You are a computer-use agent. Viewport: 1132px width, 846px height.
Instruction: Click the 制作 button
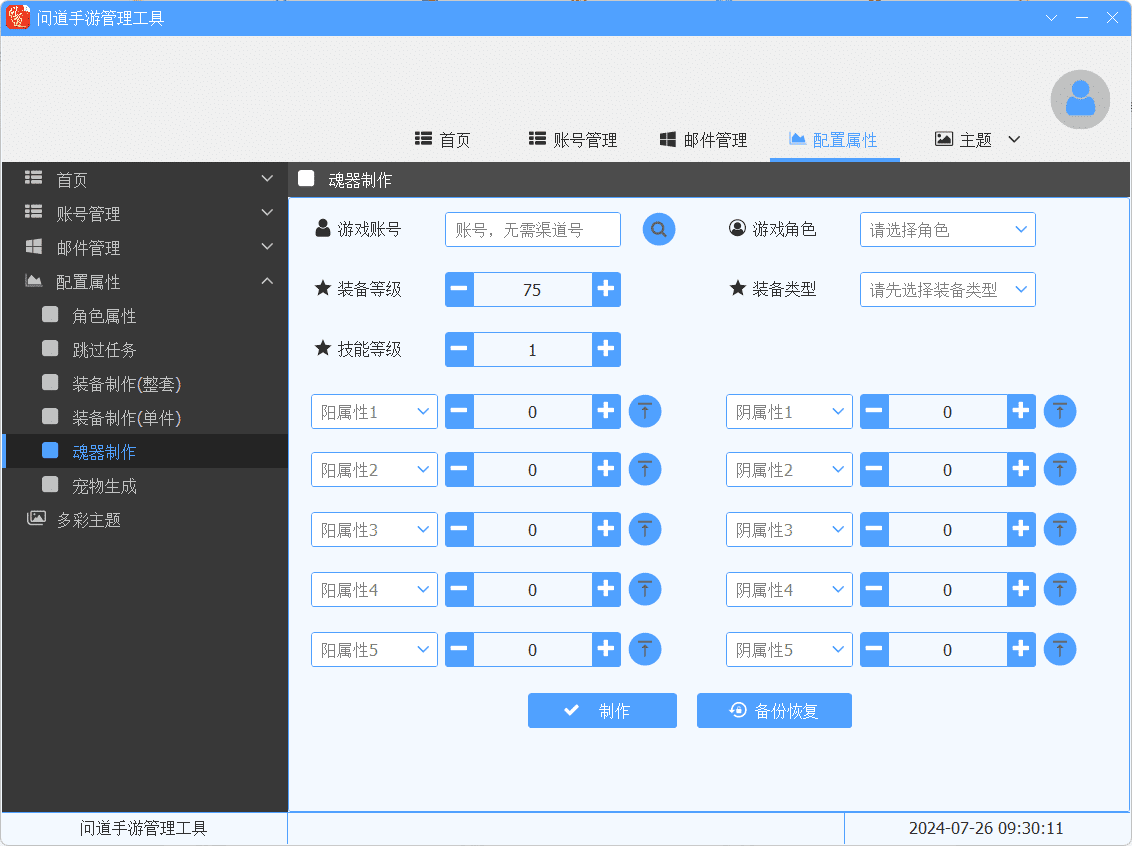(x=602, y=710)
